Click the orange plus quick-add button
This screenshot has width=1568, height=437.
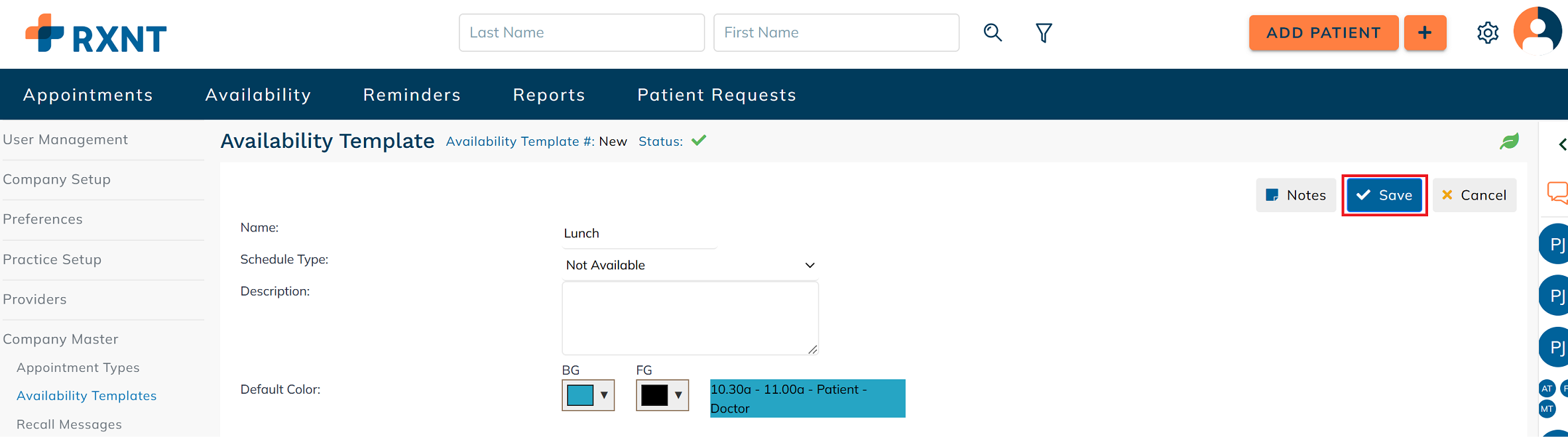pos(1425,32)
